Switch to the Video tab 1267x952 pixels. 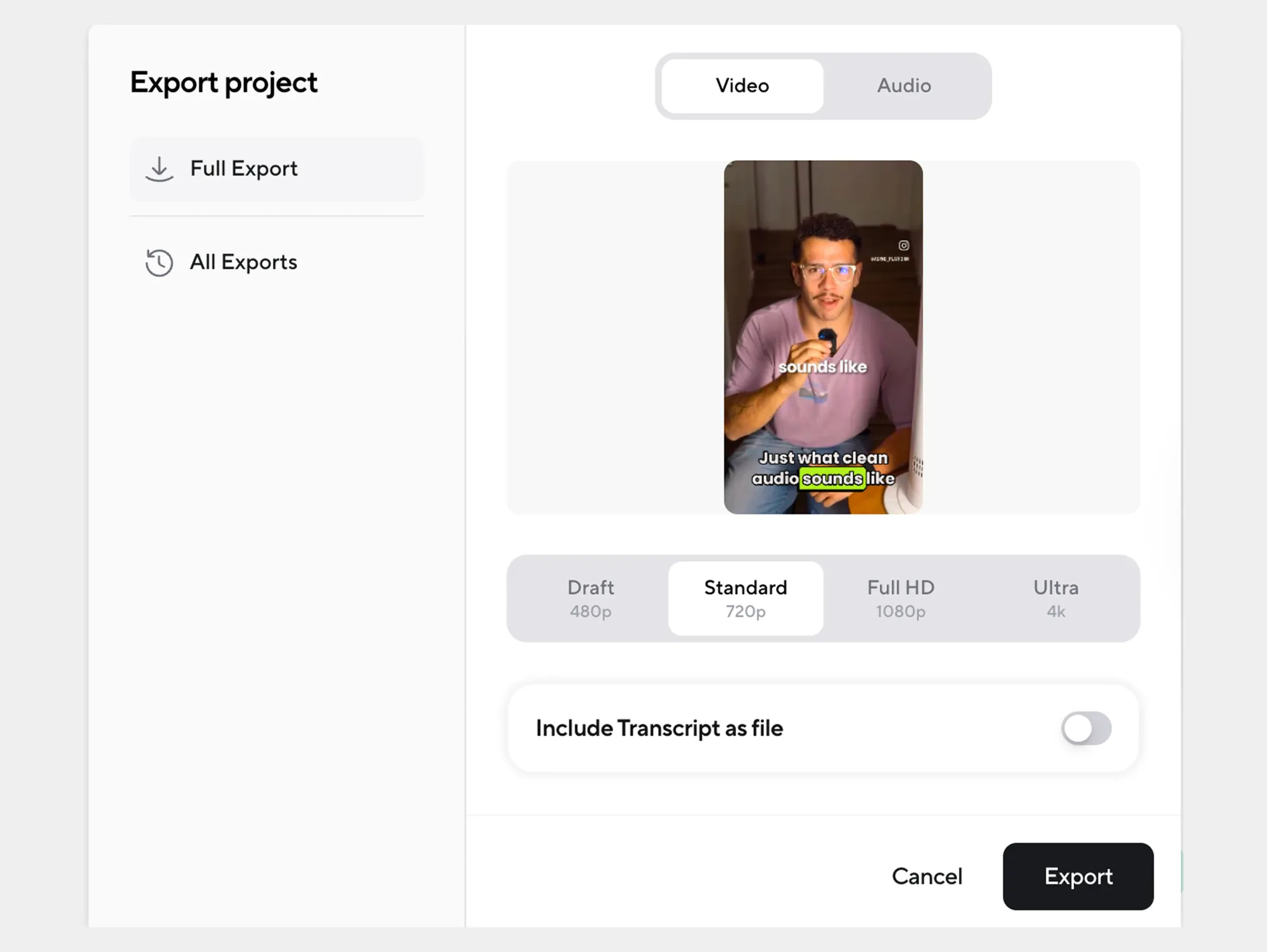click(742, 86)
